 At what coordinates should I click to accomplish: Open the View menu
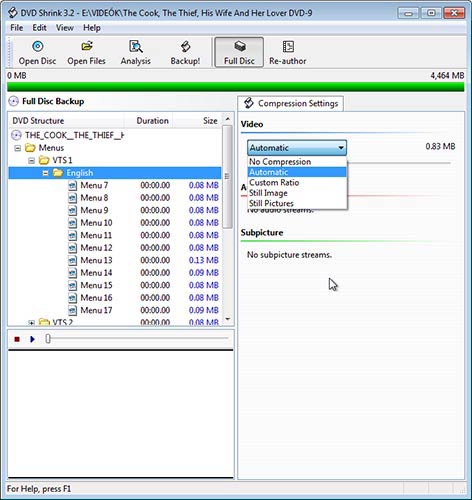coord(65,28)
